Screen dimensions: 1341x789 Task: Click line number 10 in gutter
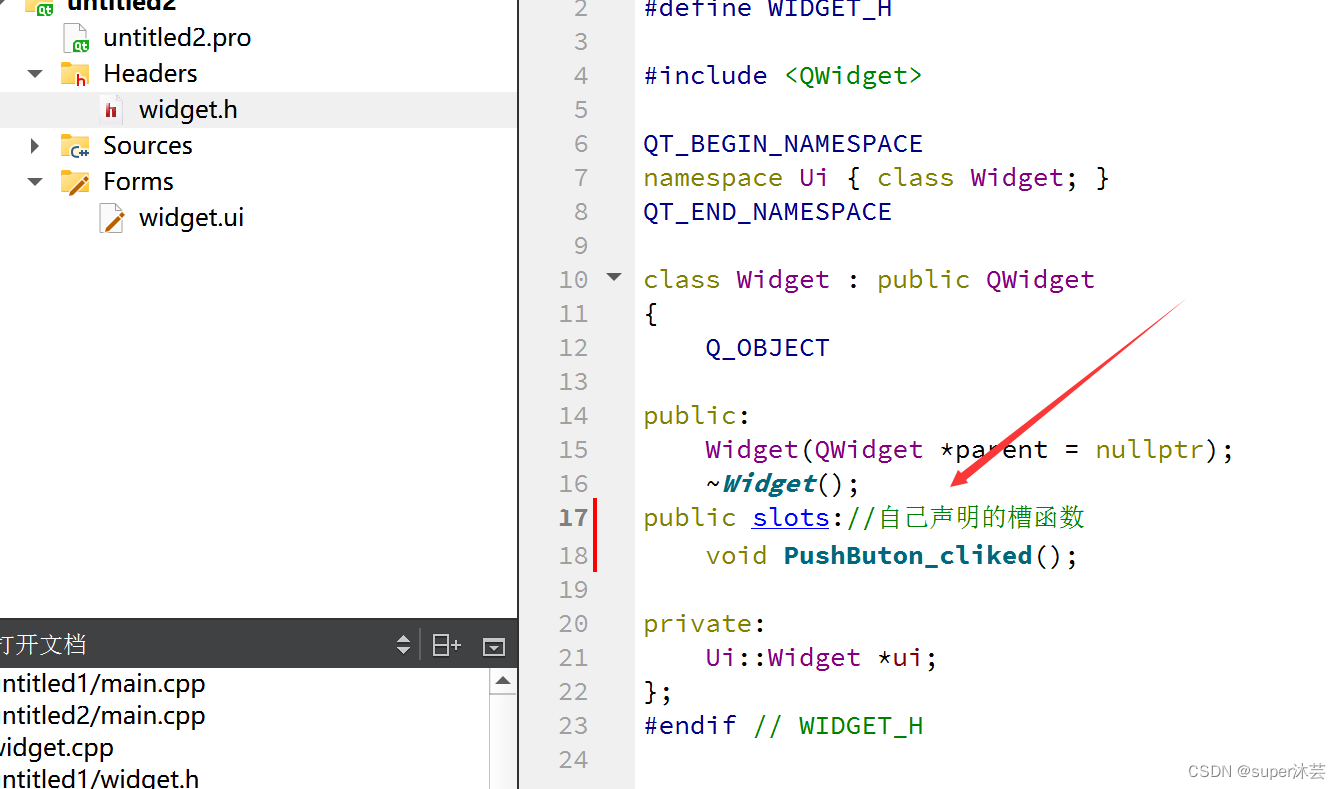573,280
